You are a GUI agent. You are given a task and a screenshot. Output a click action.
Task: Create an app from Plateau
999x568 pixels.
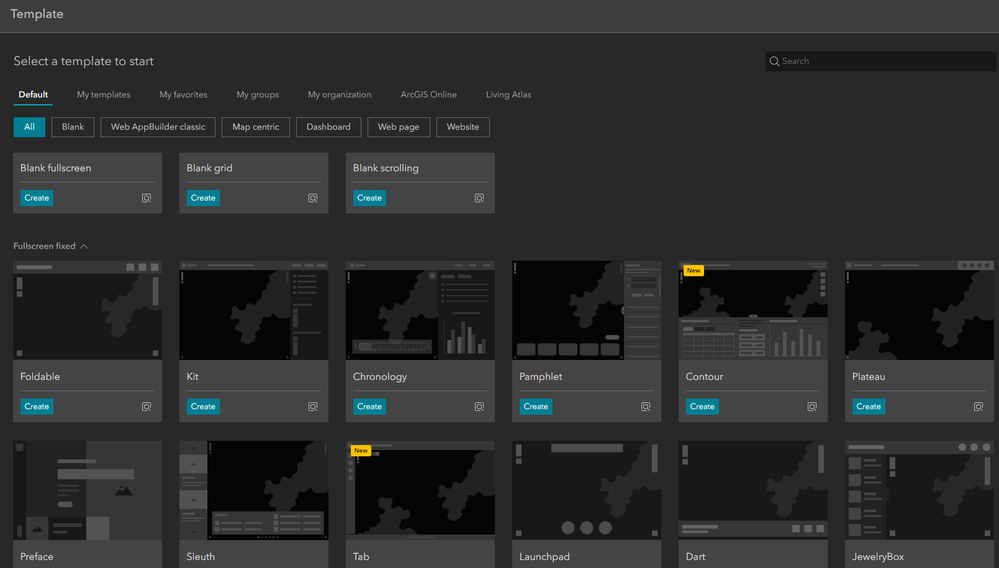coord(868,406)
